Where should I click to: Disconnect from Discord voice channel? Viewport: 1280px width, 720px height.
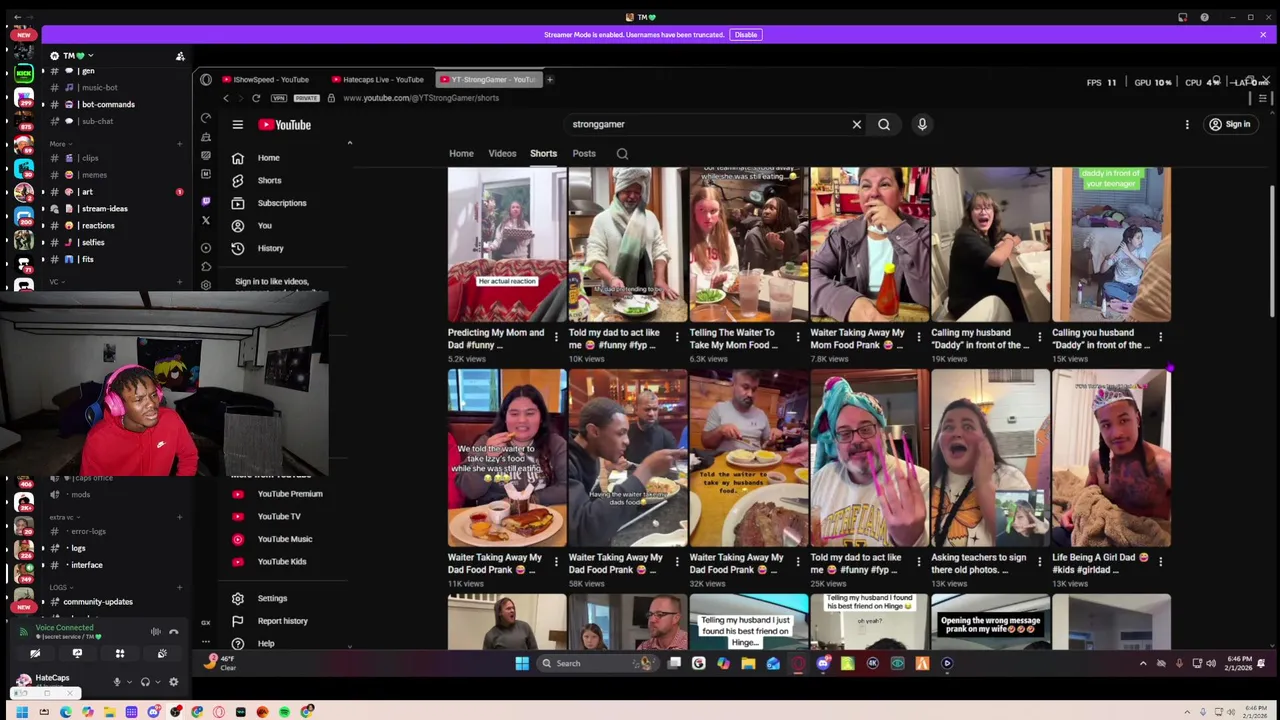point(173,632)
